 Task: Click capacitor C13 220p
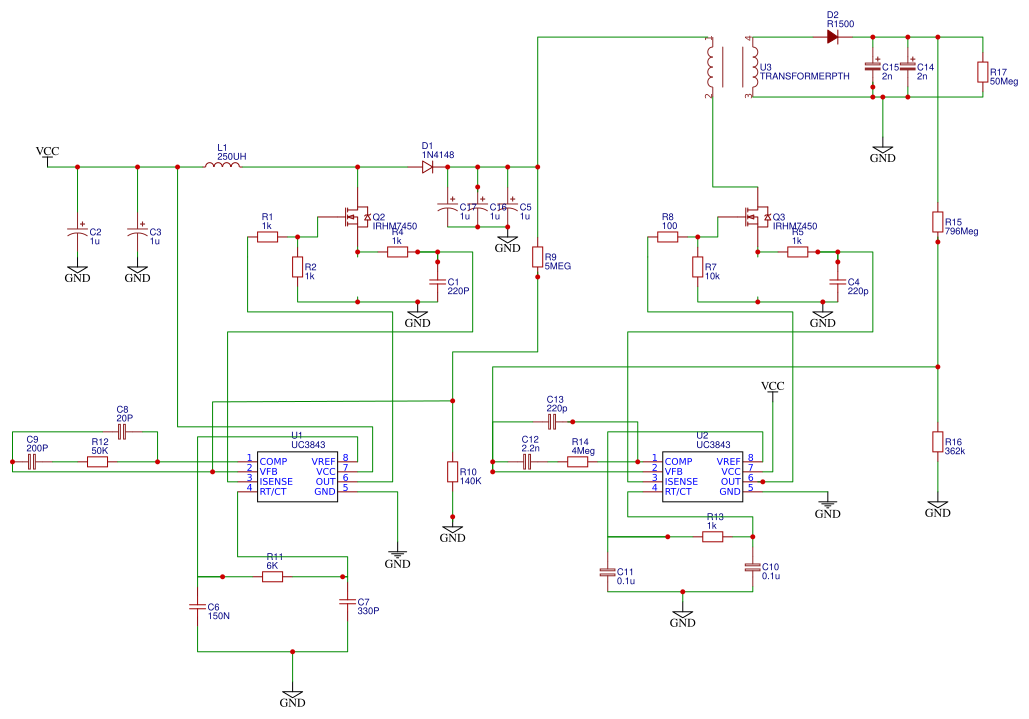click(552, 422)
